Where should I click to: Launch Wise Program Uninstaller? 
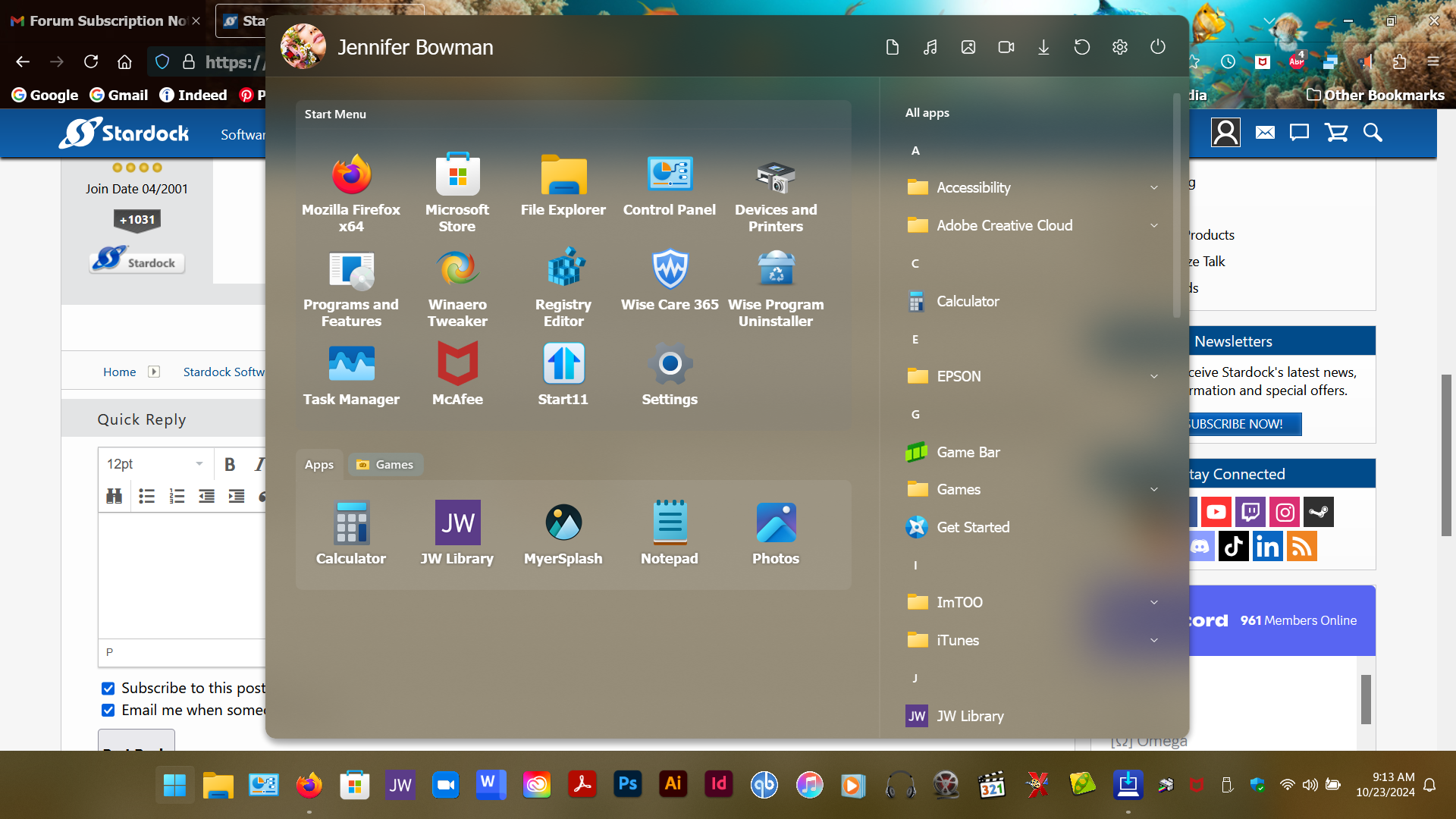pos(776,288)
